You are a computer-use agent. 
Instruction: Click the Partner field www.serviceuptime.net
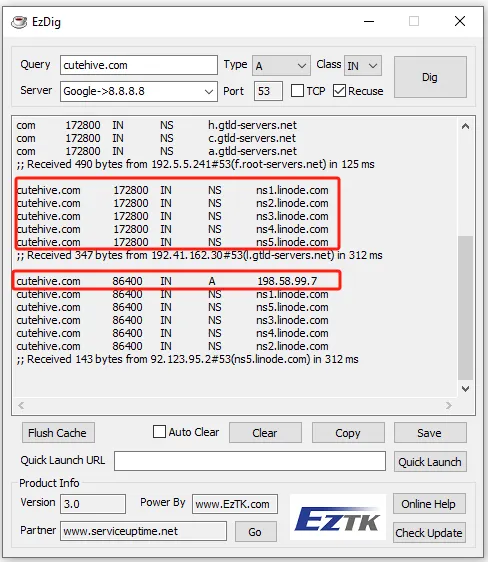click(x=143, y=531)
